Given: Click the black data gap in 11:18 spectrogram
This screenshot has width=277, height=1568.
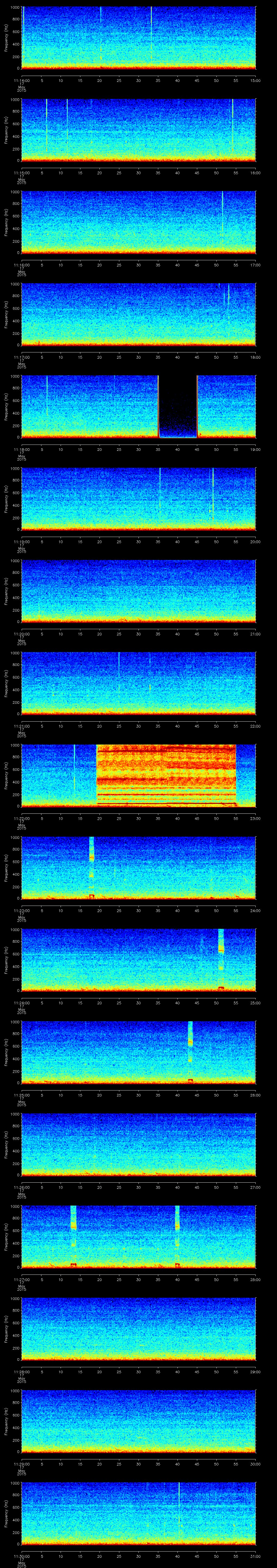Looking at the screenshot, I should click(x=177, y=407).
